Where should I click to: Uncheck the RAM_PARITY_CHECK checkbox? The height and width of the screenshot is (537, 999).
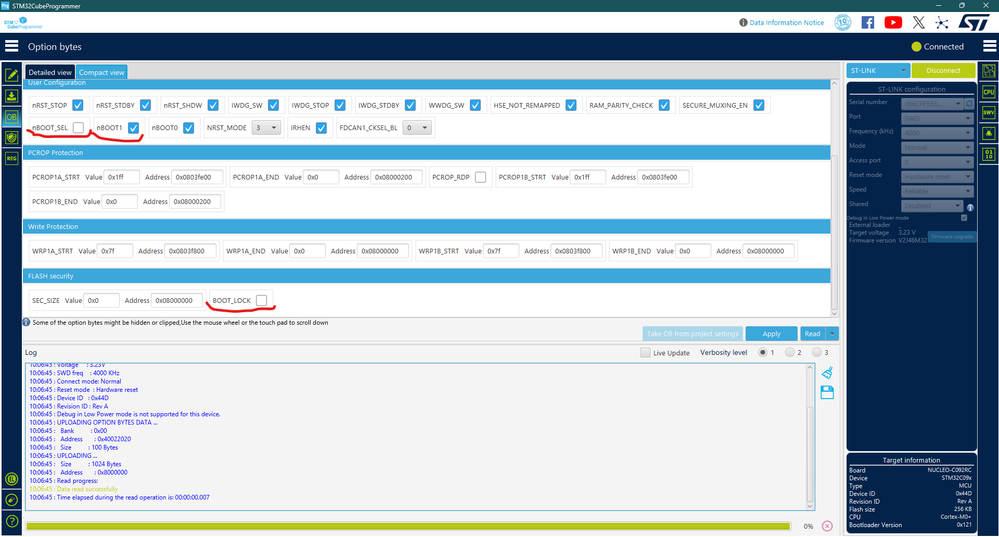tap(664, 105)
